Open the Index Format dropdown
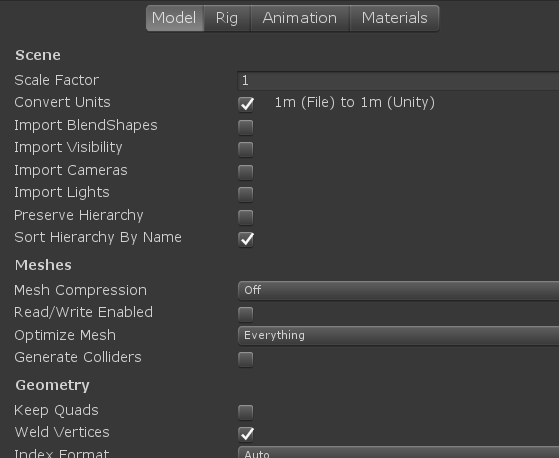This screenshot has height=458, width=559. coord(398,452)
